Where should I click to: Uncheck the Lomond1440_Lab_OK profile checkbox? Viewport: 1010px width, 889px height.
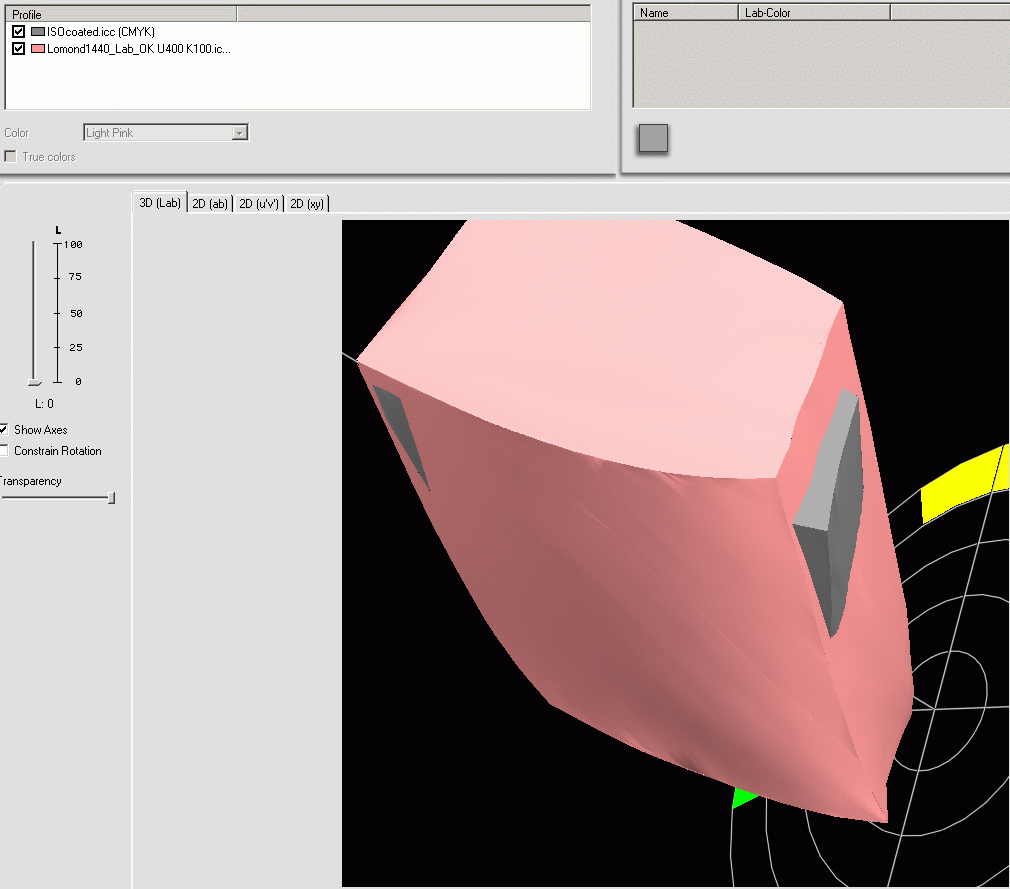pos(18,48)
